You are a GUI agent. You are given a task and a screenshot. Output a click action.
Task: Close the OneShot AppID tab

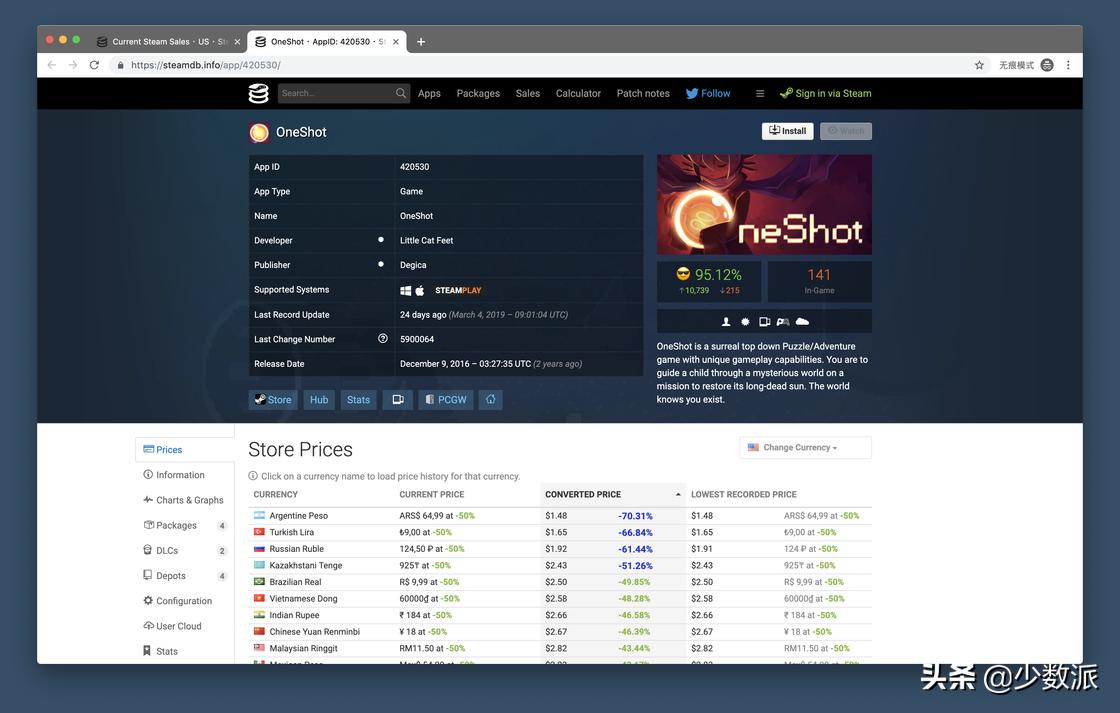tap(396, 42)
